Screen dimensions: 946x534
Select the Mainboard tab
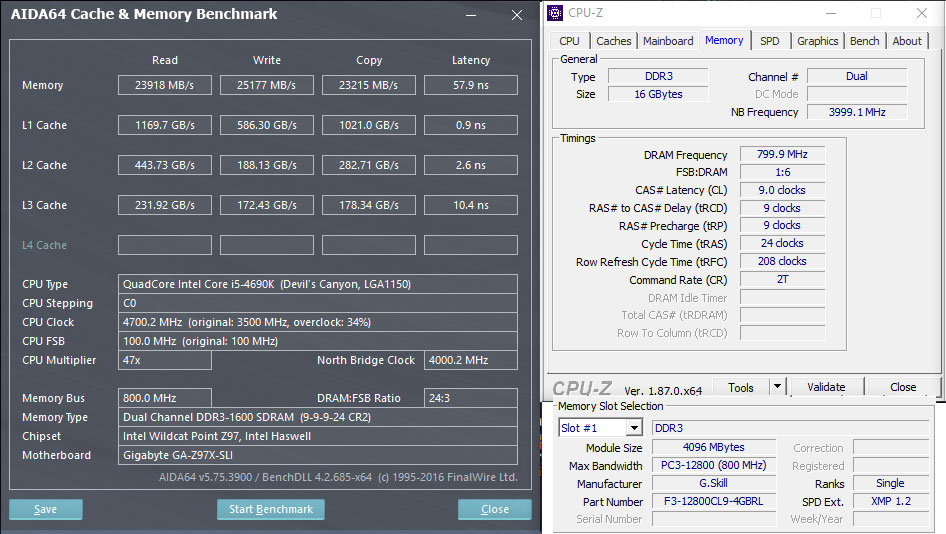pos(668,41)
